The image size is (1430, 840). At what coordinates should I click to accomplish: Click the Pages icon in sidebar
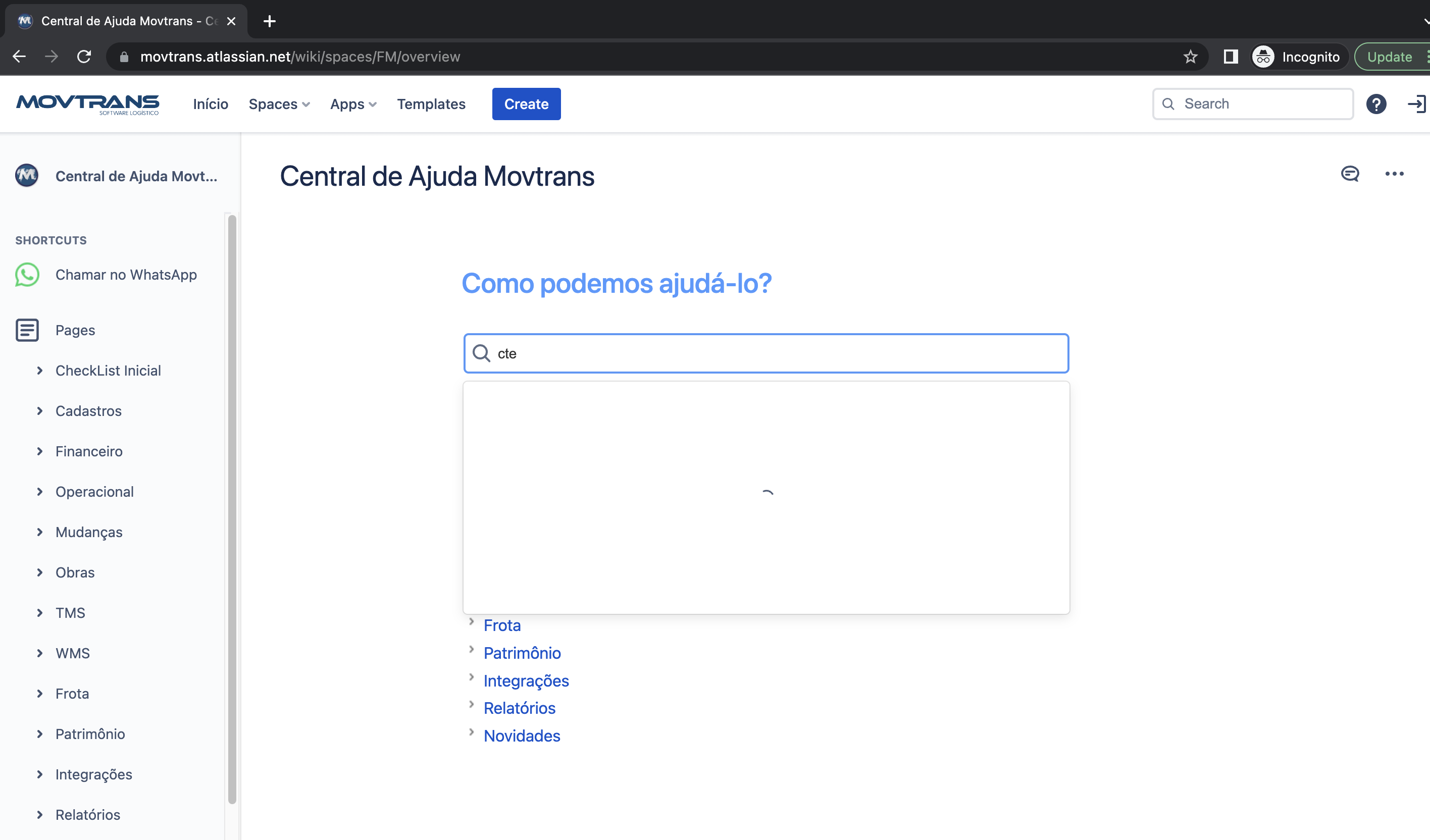[x=27, y=330]
